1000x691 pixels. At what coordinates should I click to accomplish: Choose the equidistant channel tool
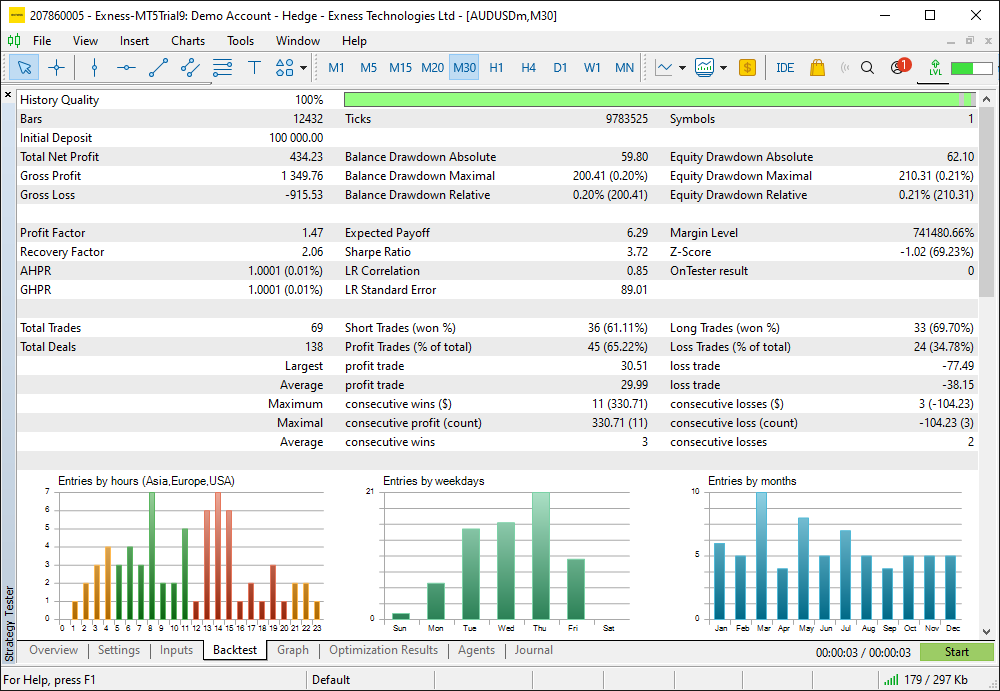(x=190, y=67)
